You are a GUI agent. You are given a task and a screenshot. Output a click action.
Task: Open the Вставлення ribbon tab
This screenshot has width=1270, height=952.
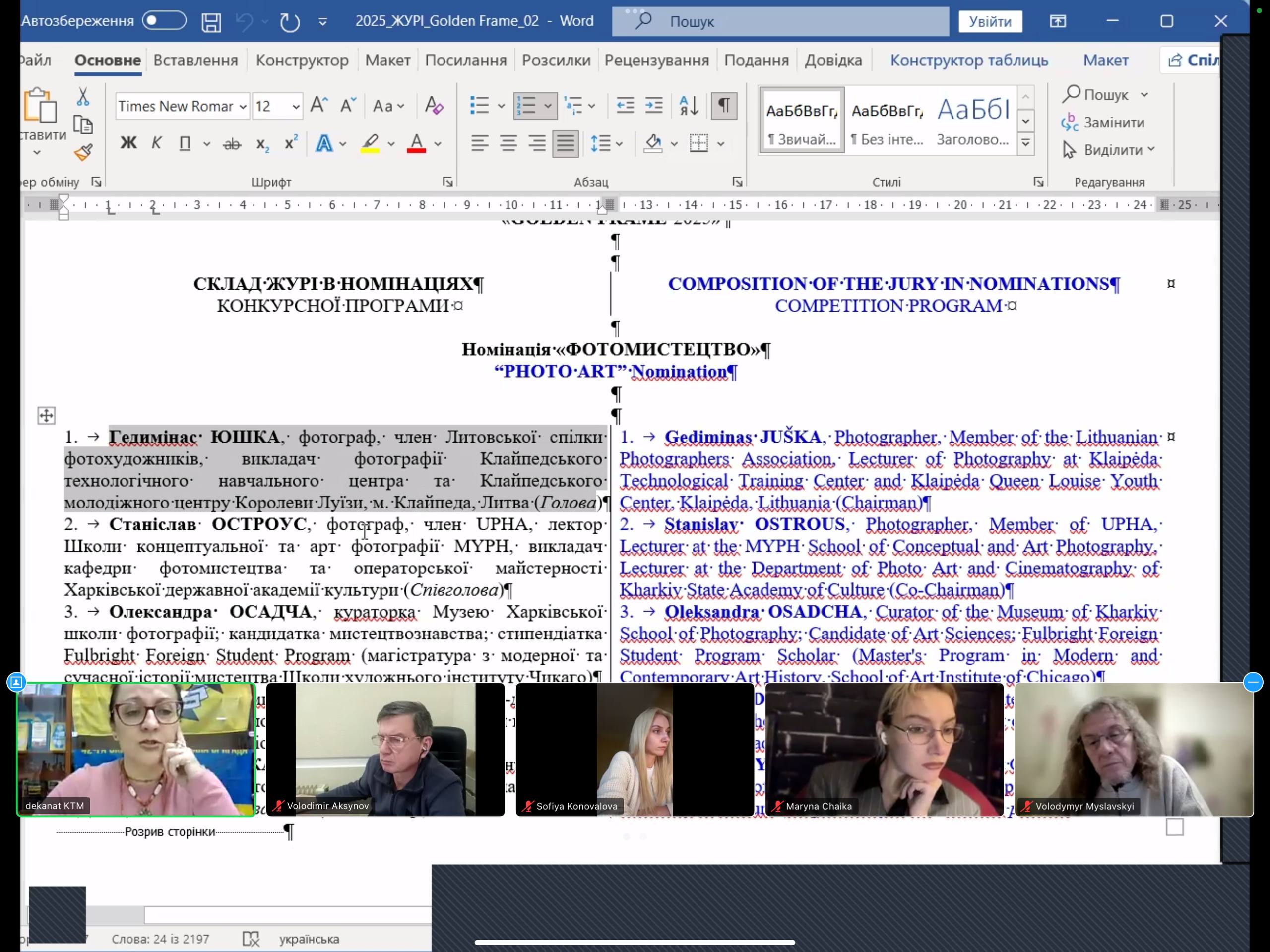pyautogui.click(x=195, y=61)
